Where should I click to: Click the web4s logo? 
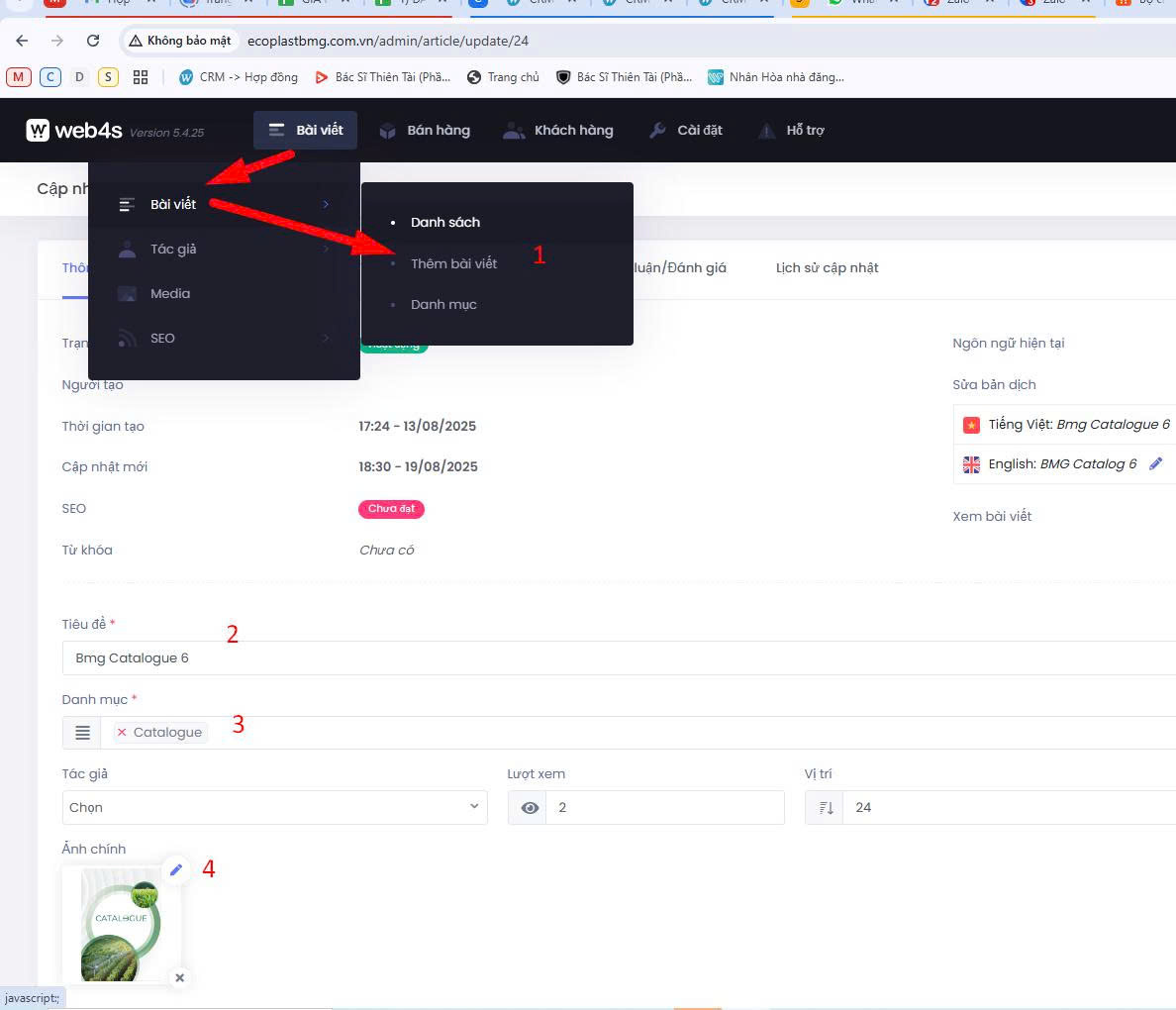click(x=74, y=130)
